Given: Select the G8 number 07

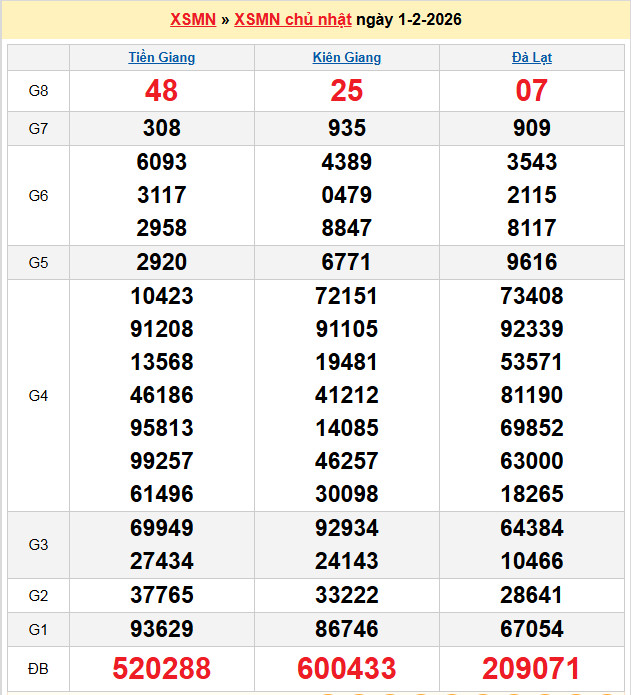Looking at the screenshot, I should pos(531,91).
